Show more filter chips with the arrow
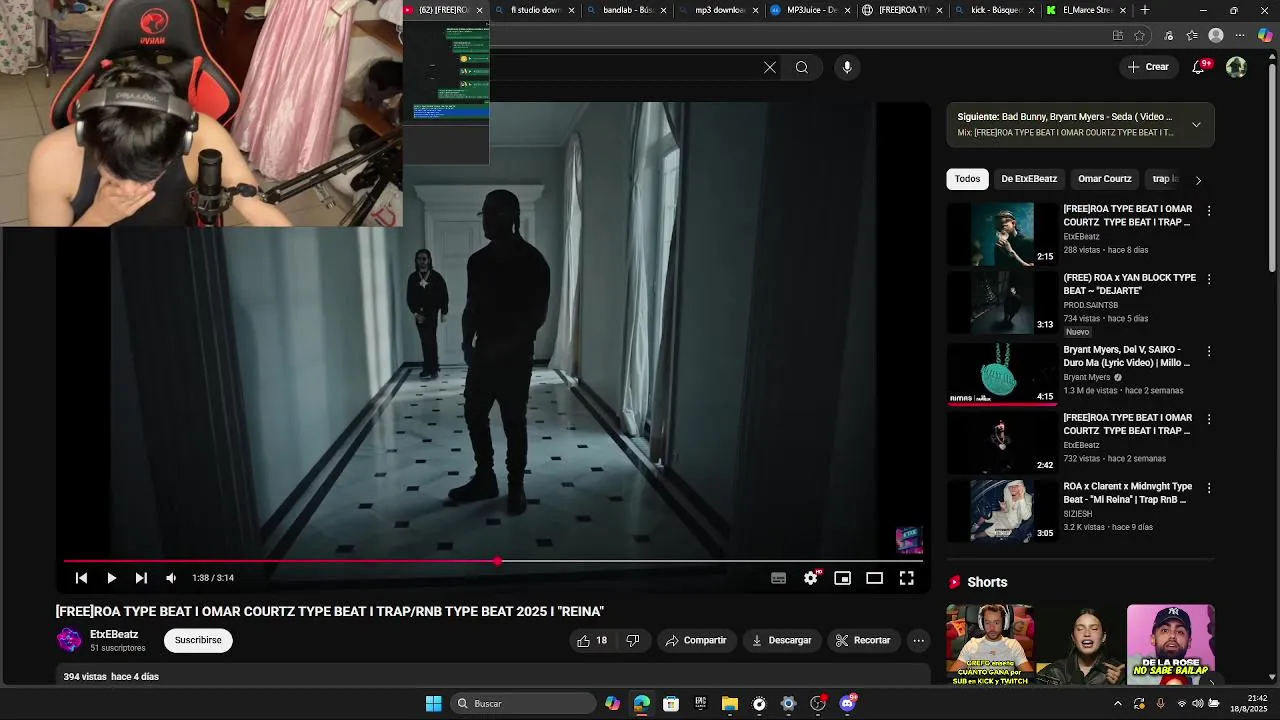Screen dimensions: 1280x720 tap(1198, 180)
